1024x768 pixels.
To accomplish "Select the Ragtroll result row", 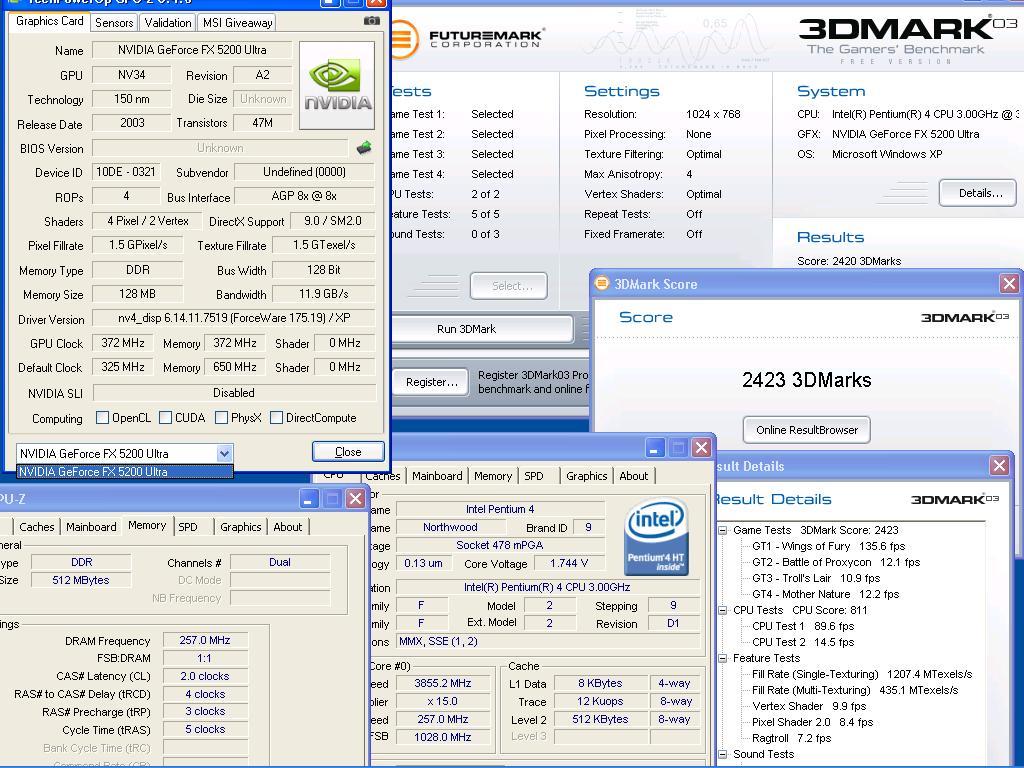I will tap(791, 738).
